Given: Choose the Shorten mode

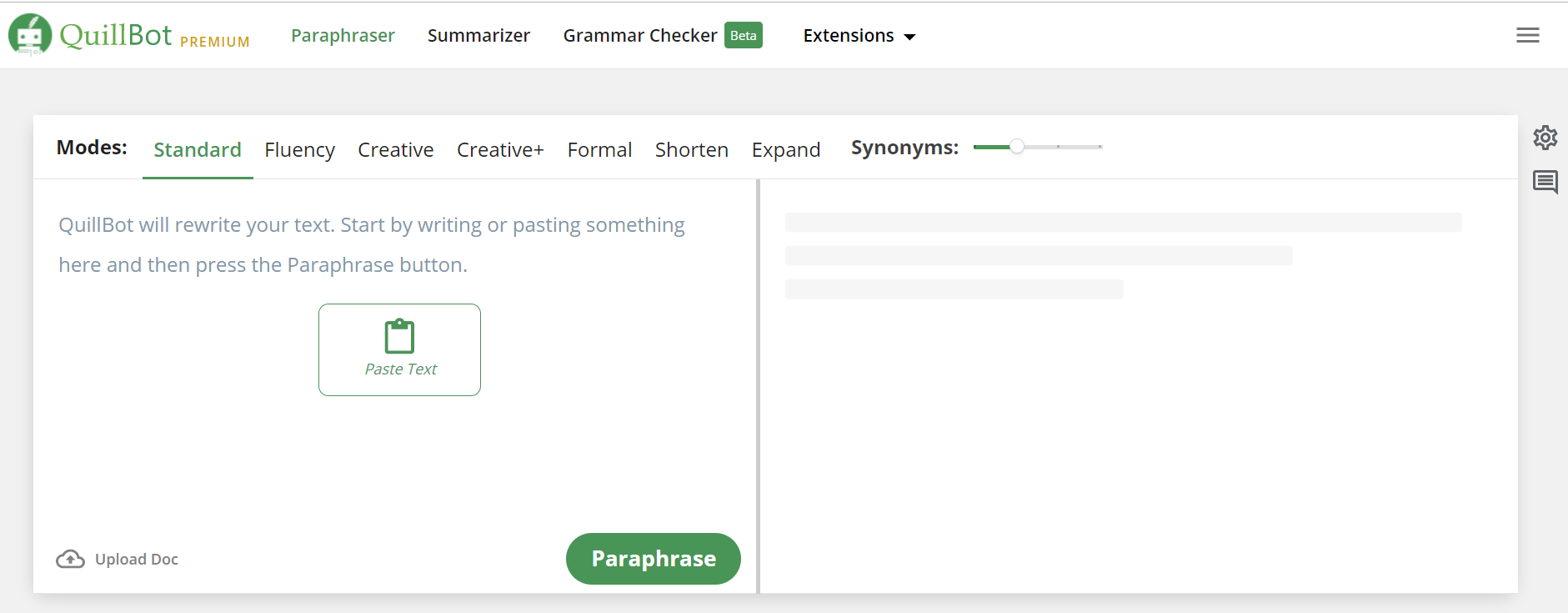Looking at the screenshot, I should [691, 149].
